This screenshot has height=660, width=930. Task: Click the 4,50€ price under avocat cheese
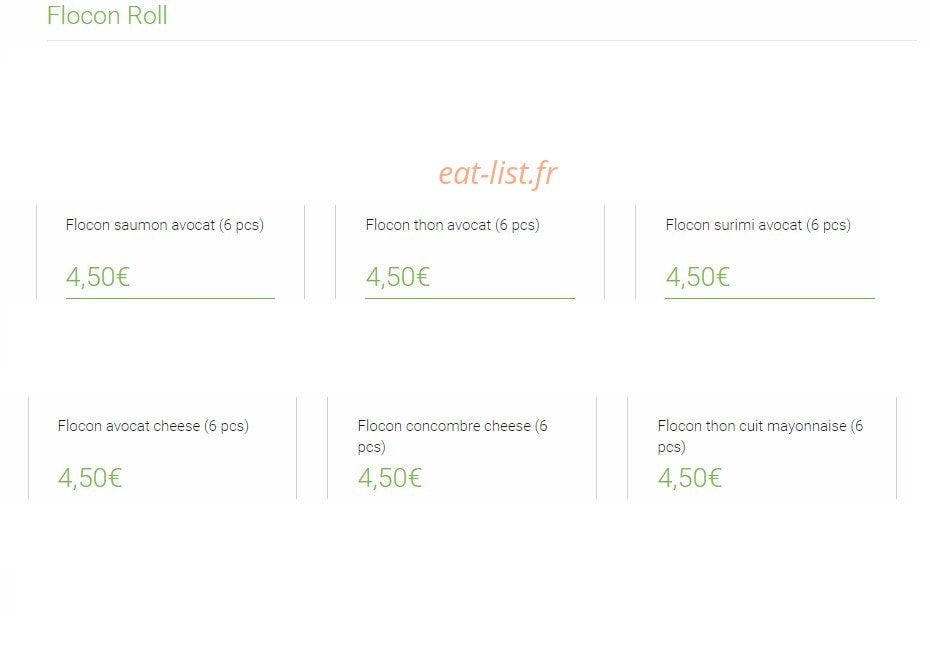click(x=90, y=478)
